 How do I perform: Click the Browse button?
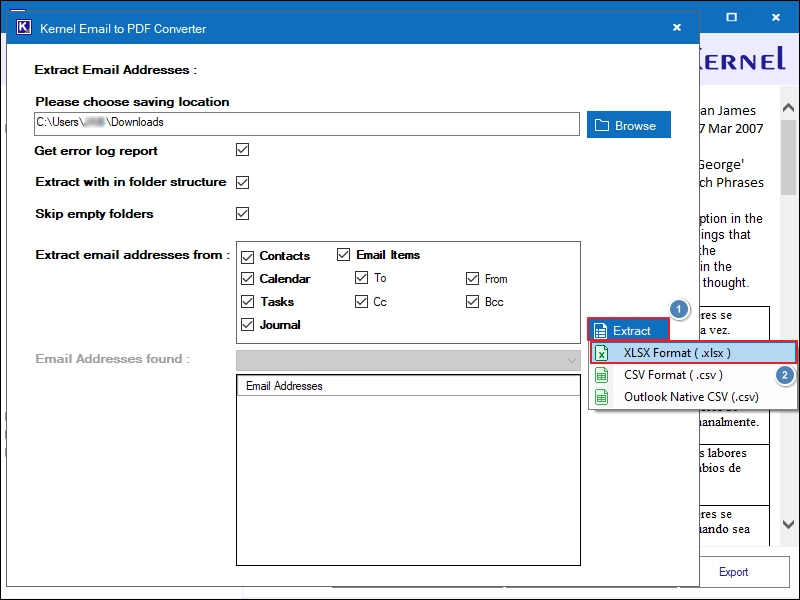click(x=629, y=125)
